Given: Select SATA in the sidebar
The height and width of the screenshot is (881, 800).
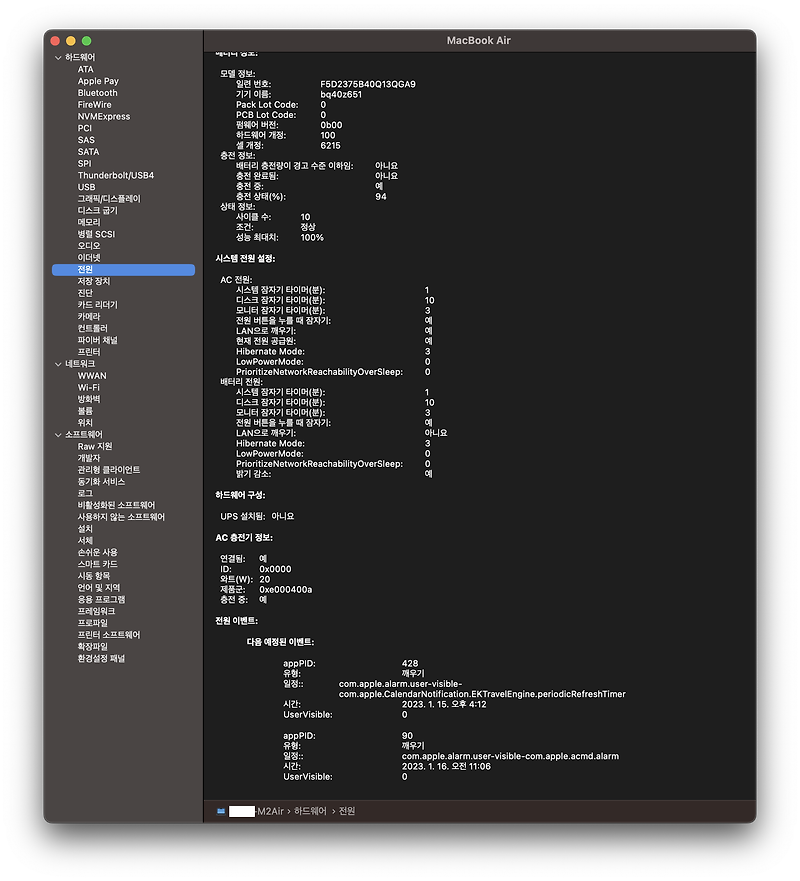Looking at the screenshot, I should (88, 152).
